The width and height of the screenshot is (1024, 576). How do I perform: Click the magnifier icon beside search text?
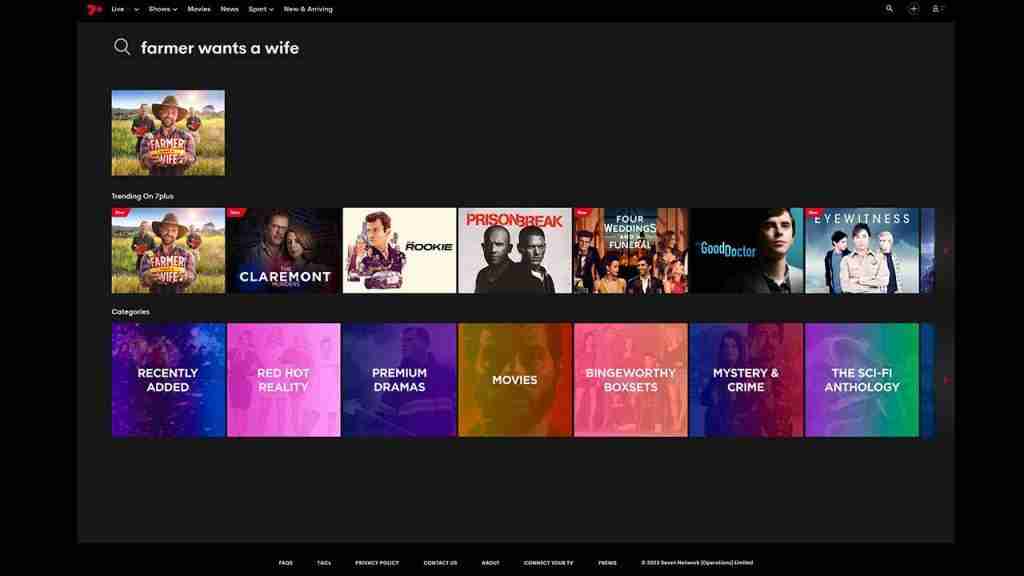(121, 47)
